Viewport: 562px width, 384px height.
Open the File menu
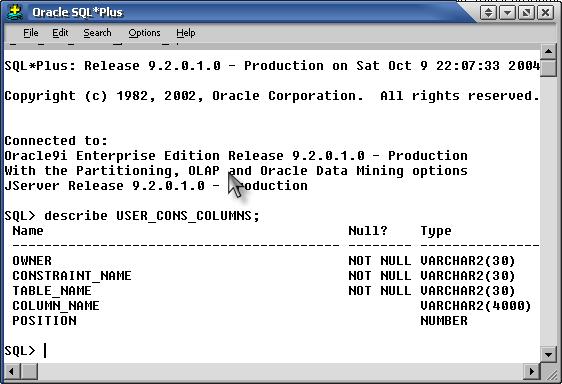pos(31,33)
